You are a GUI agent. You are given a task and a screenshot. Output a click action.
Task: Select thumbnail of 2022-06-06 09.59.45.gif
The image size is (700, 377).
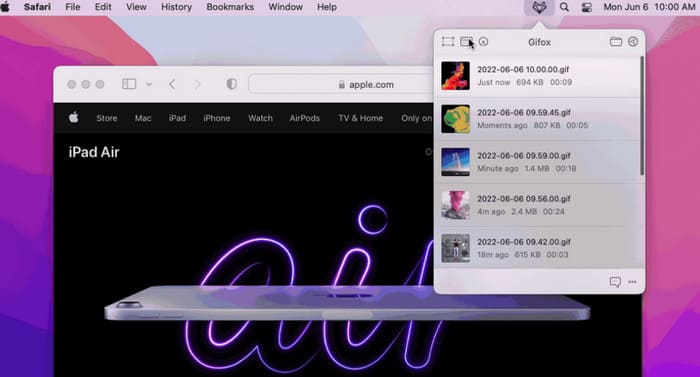point(455,119)
